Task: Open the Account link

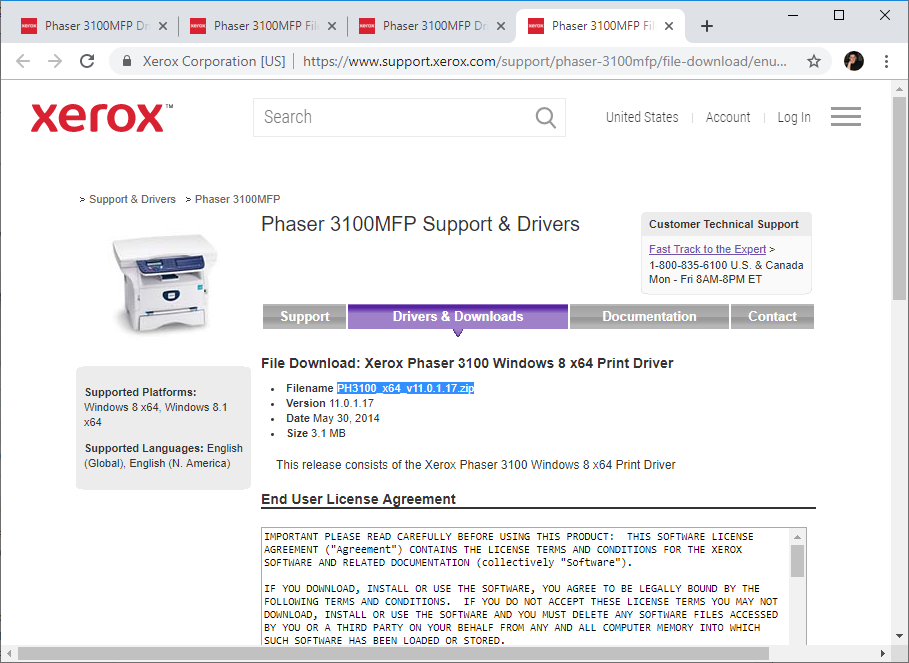Action: 728,117
